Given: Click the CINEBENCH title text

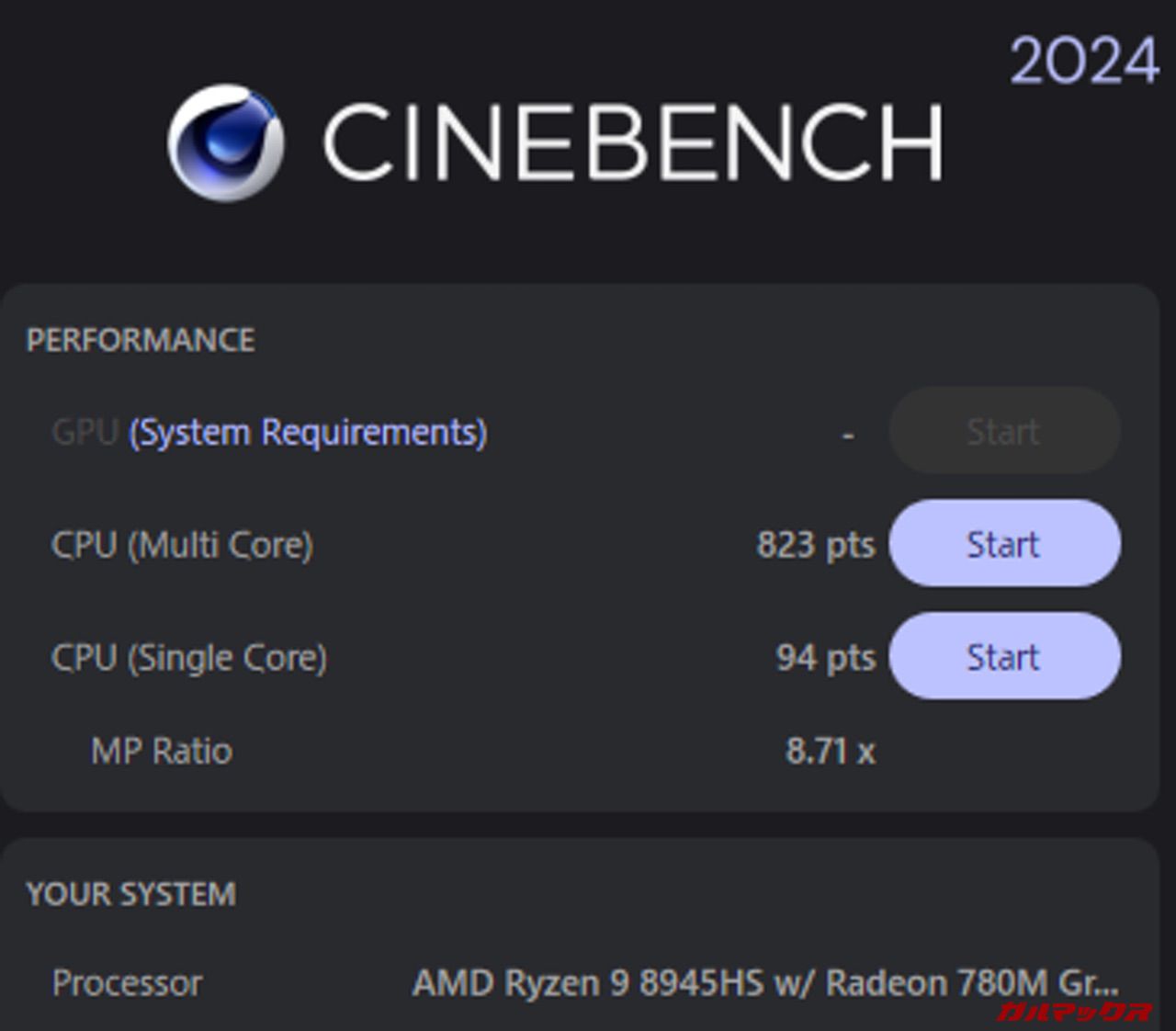Looking at the screenshot, I should [x=632, y=142].
